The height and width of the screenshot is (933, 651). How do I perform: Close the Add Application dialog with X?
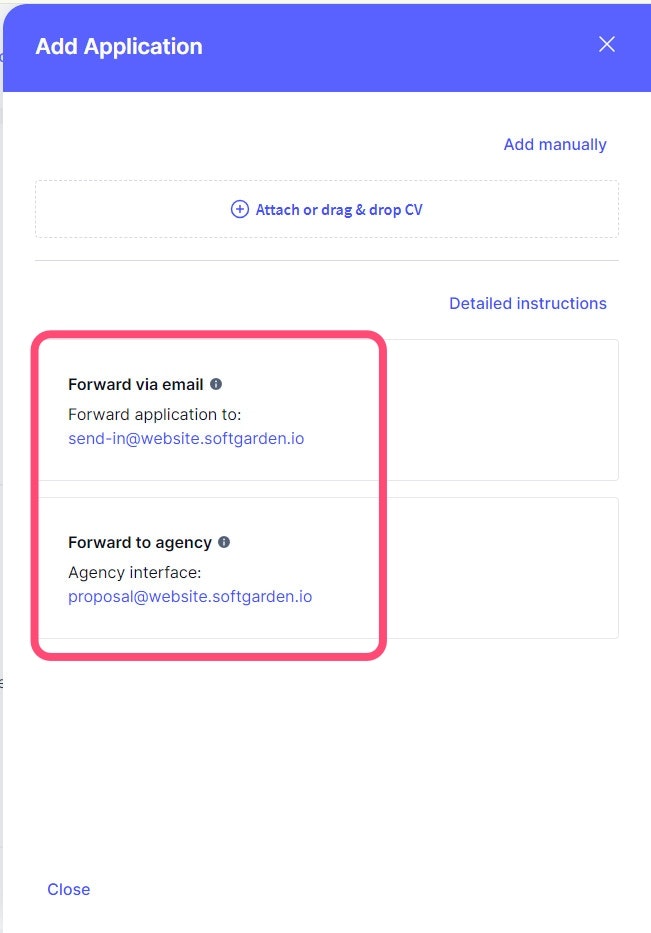click(606, 44)
